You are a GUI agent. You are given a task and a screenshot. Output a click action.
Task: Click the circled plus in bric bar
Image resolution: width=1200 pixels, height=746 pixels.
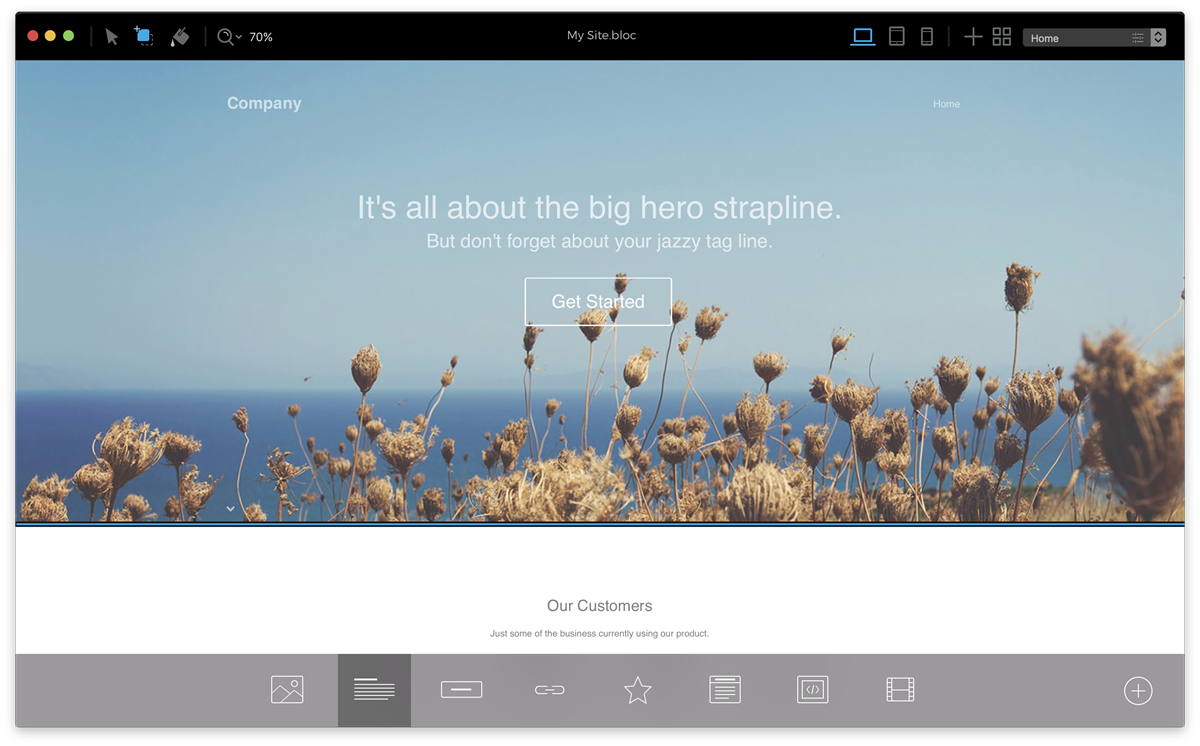1138,691
